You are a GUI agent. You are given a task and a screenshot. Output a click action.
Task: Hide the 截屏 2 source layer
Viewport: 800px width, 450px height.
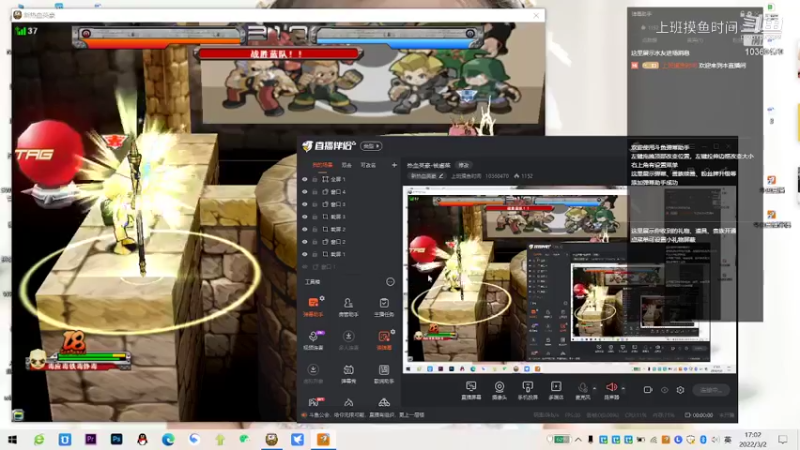tap(305, 229)
